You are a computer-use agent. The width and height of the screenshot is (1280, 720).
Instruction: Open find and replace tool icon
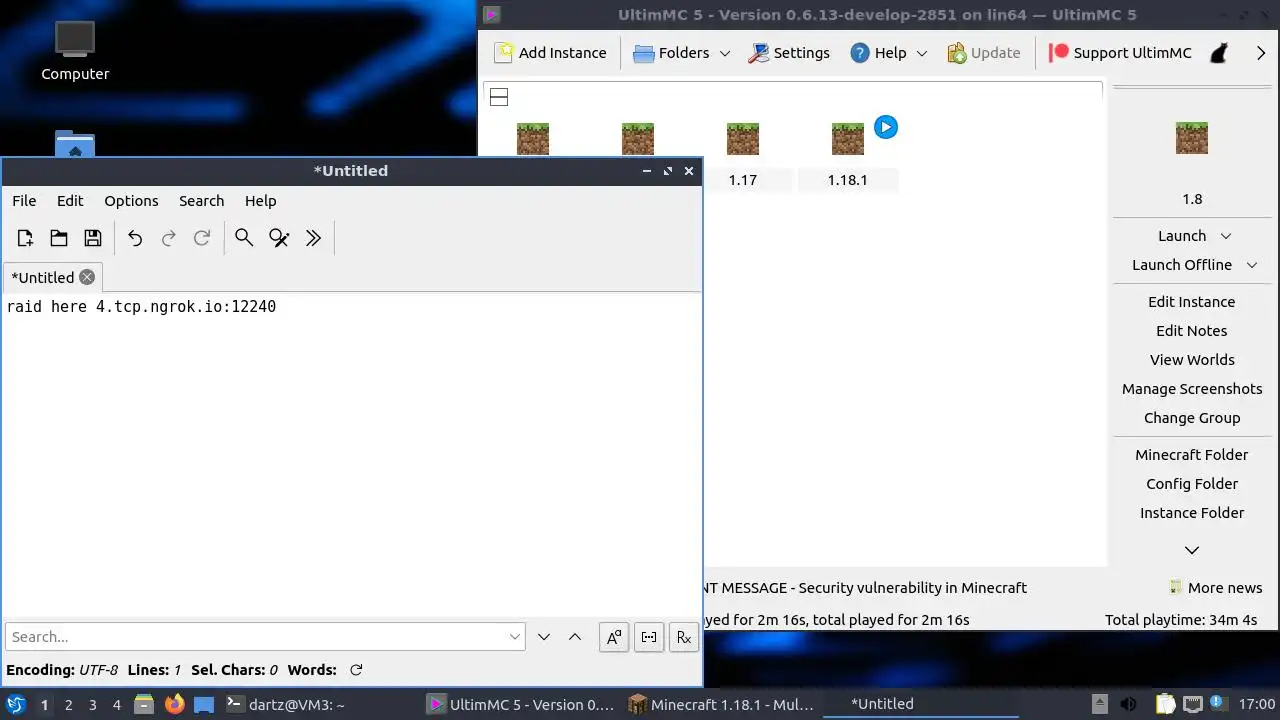(279, 238)
